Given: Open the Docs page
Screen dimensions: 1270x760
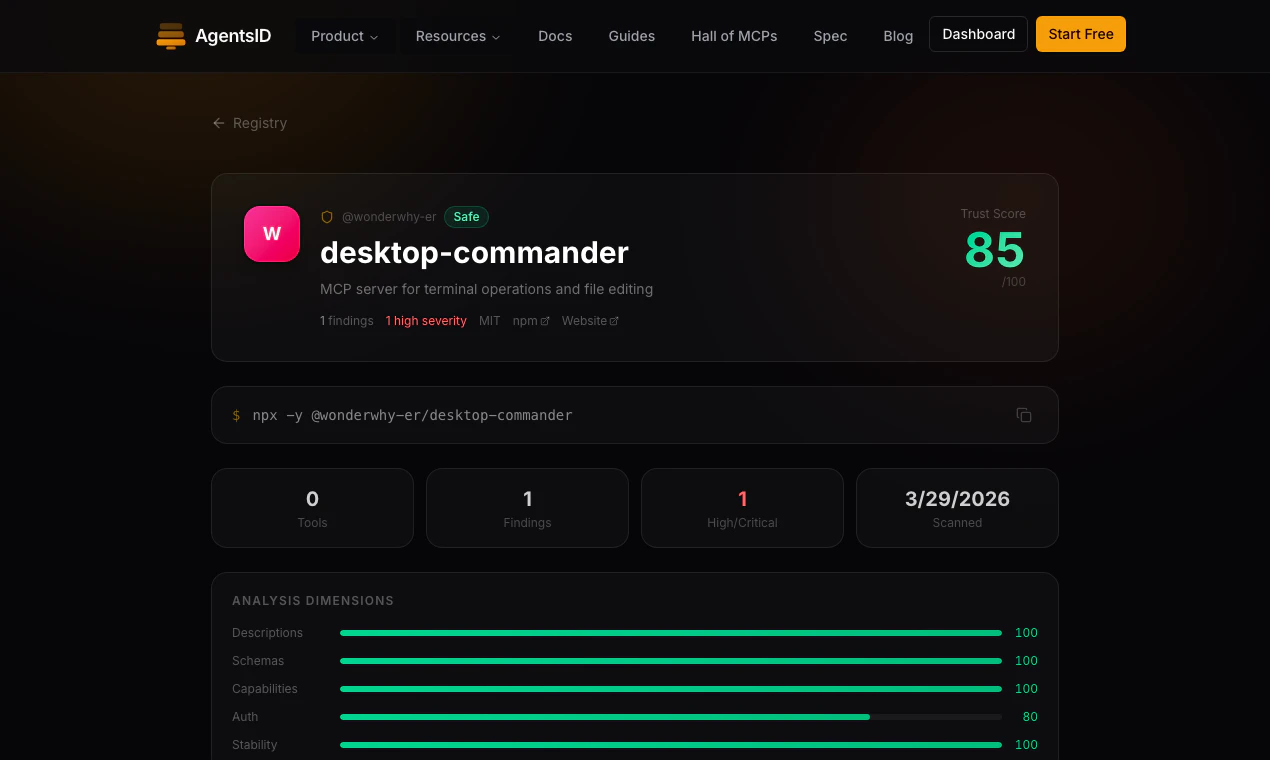Looking at the screenshot, I should pos(555,35).
